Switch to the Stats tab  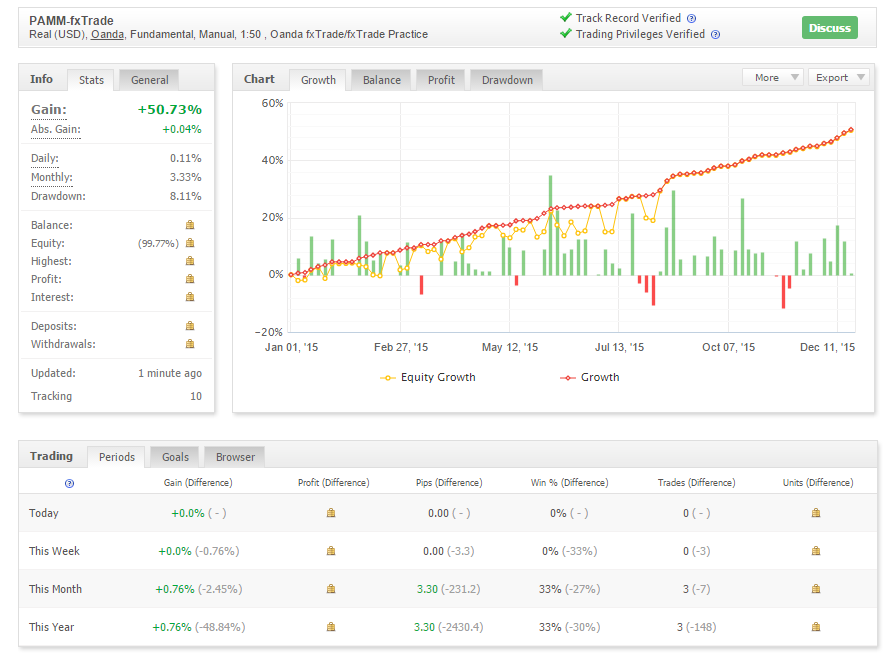click(91, 80)
